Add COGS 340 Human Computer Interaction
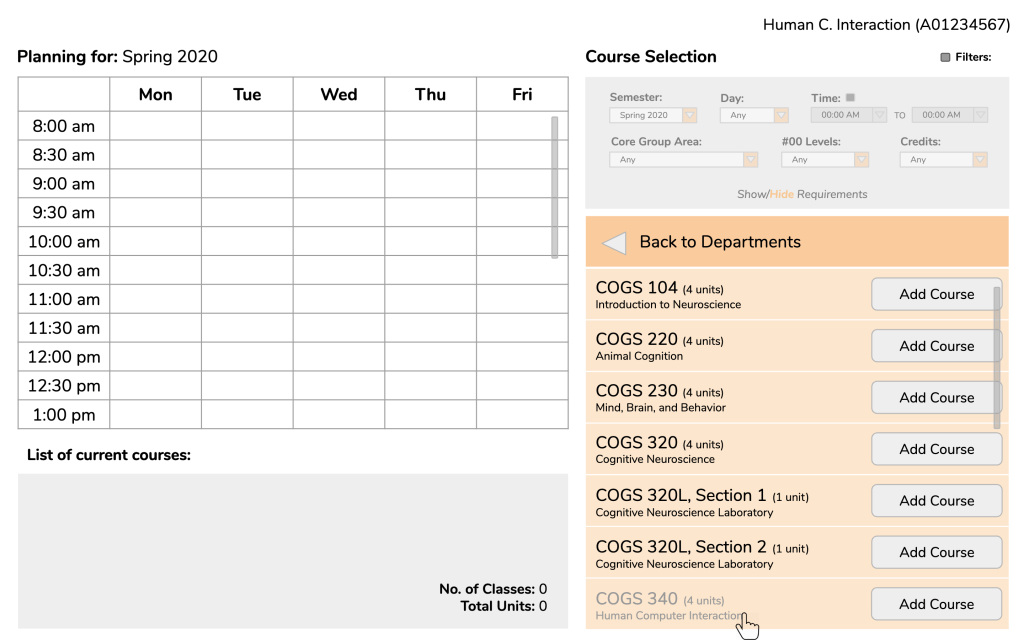 (x=936, y=604)
